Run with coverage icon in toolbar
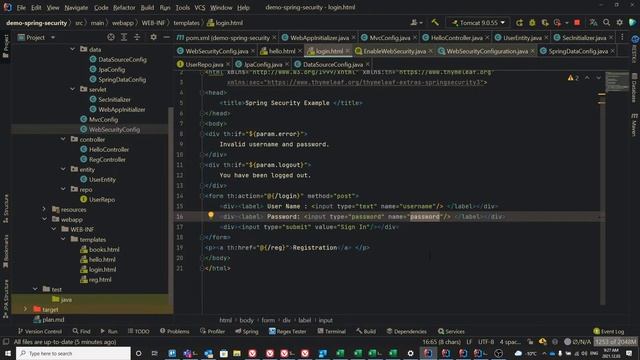The width and height of the screenshot is (640, 360). [x=544, y=23]
